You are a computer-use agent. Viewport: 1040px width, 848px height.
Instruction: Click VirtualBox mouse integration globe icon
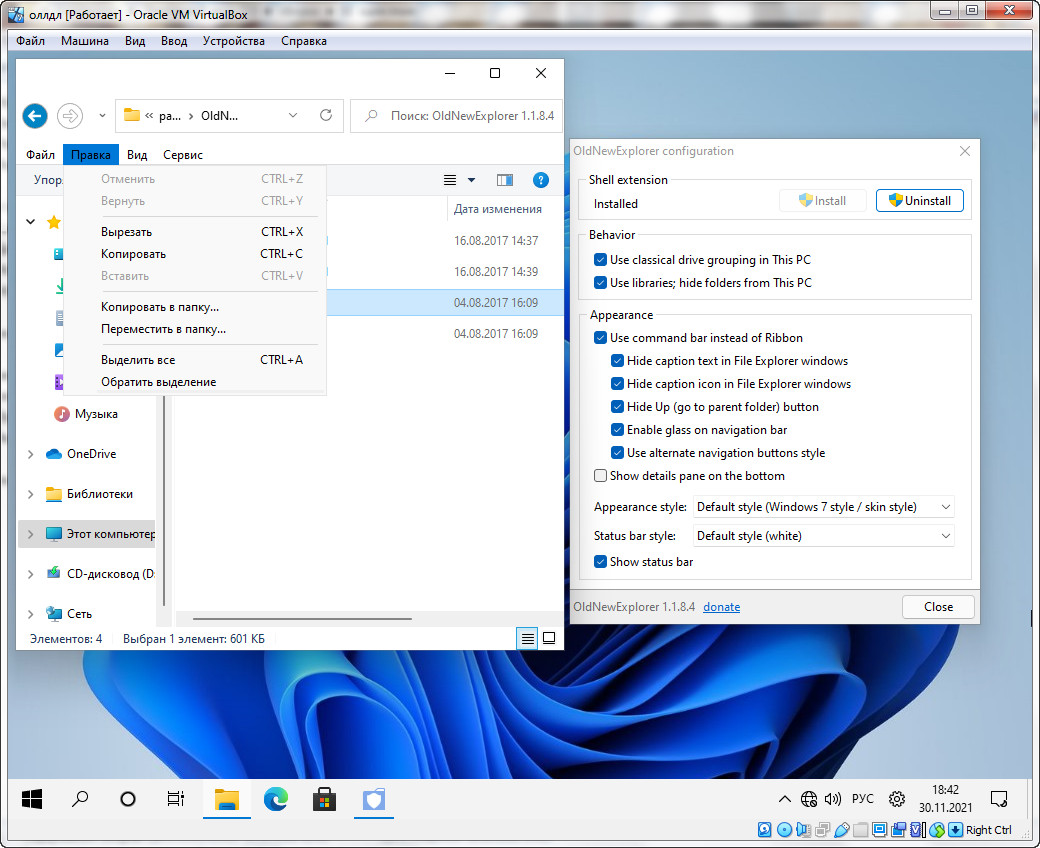937,829
